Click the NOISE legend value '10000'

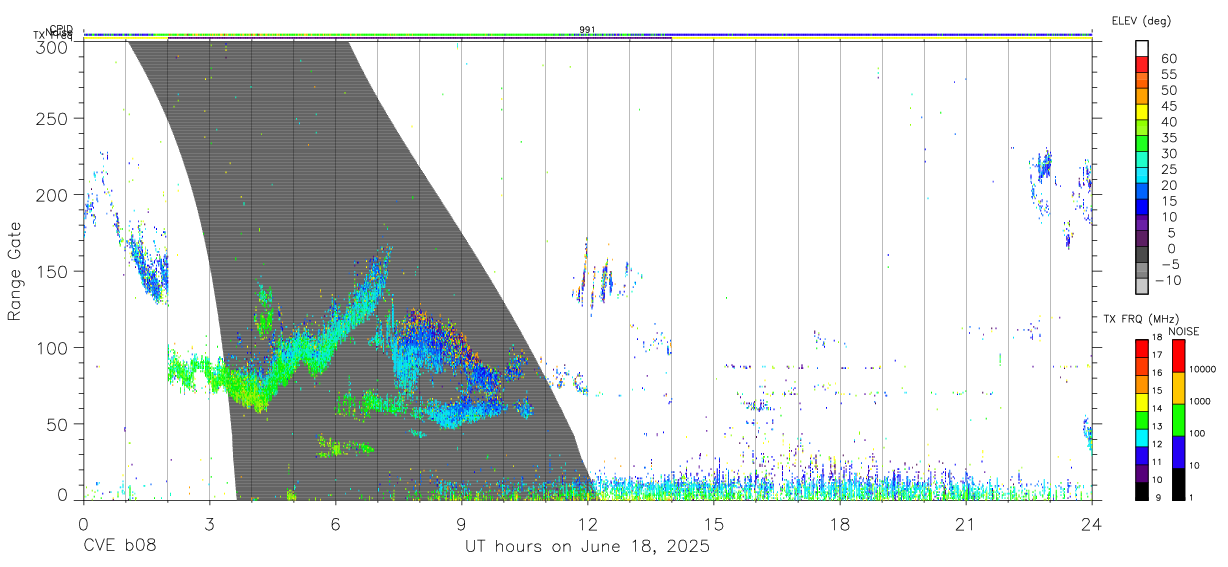[x=1203, y=369]
